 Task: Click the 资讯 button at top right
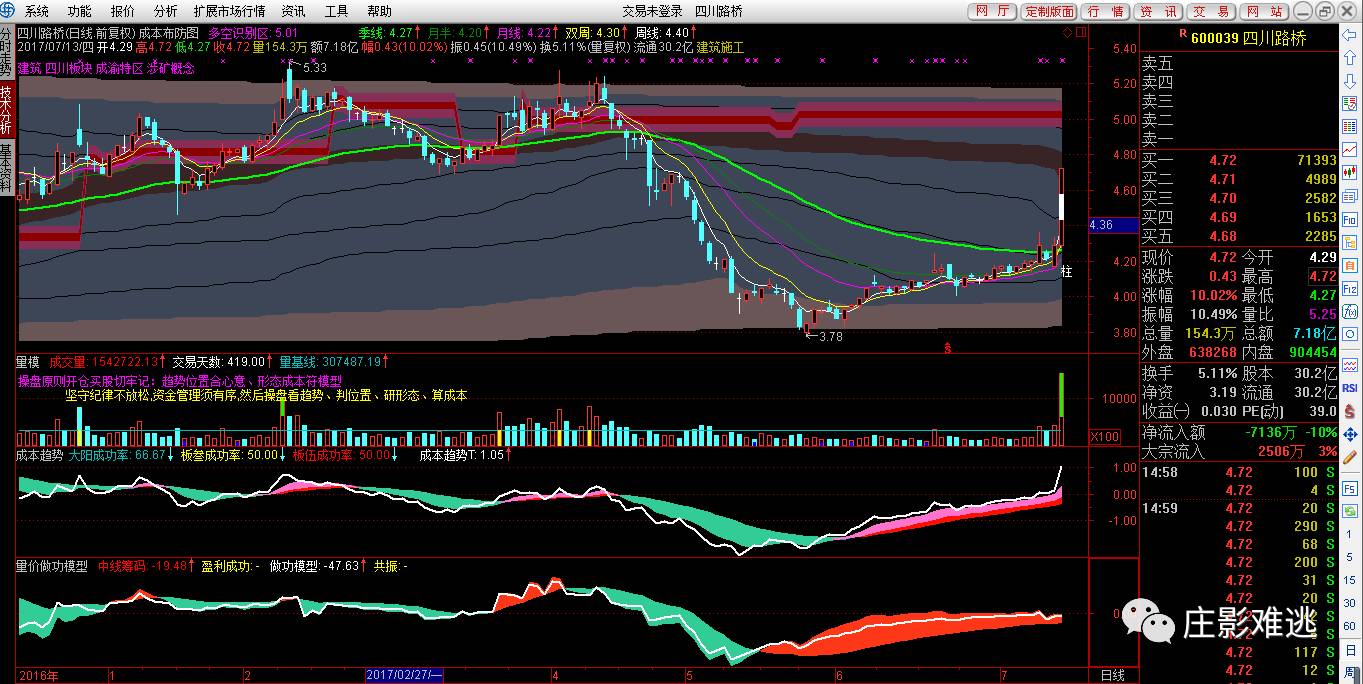click(1158, 11)
